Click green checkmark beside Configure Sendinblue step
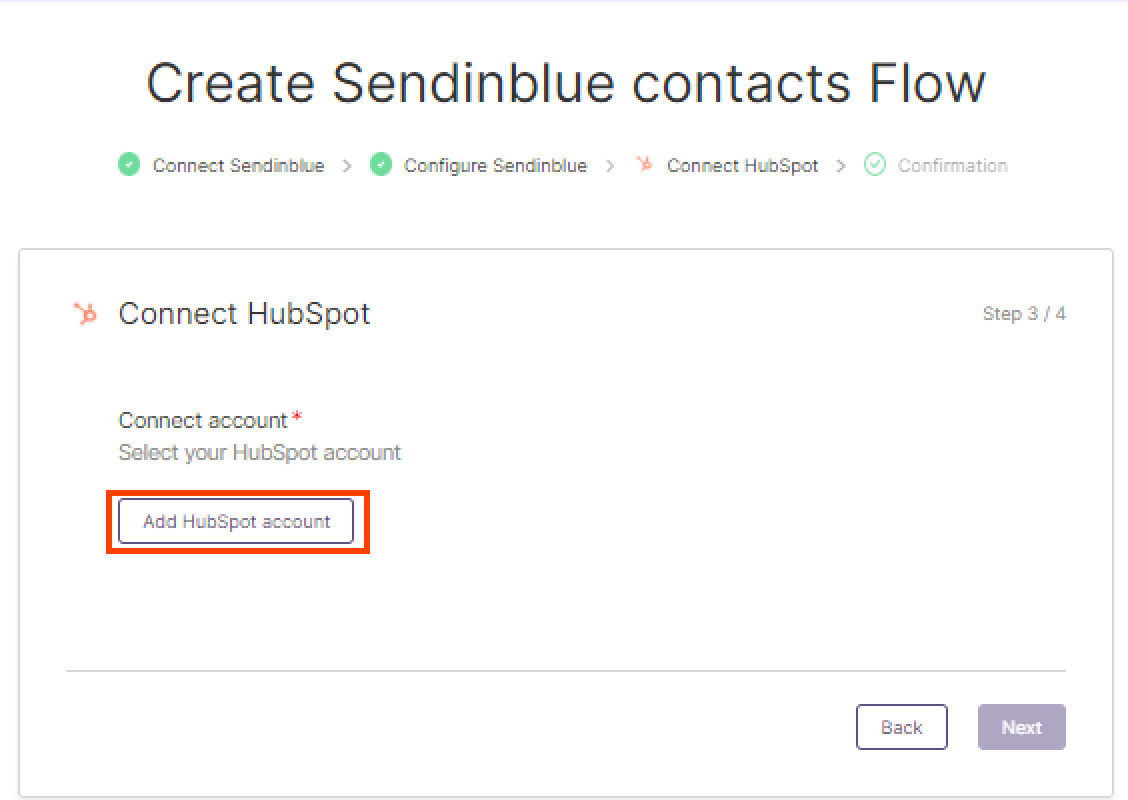Image resolution: width=1128 pixels, height=800 pixels. point(381,165)
